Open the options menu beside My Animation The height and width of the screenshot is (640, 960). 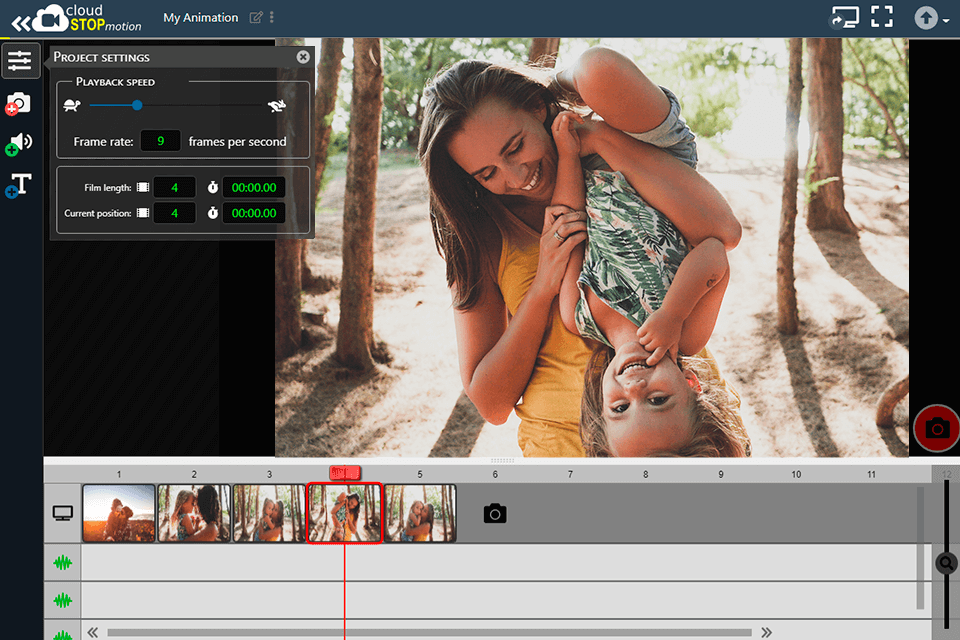272,18
